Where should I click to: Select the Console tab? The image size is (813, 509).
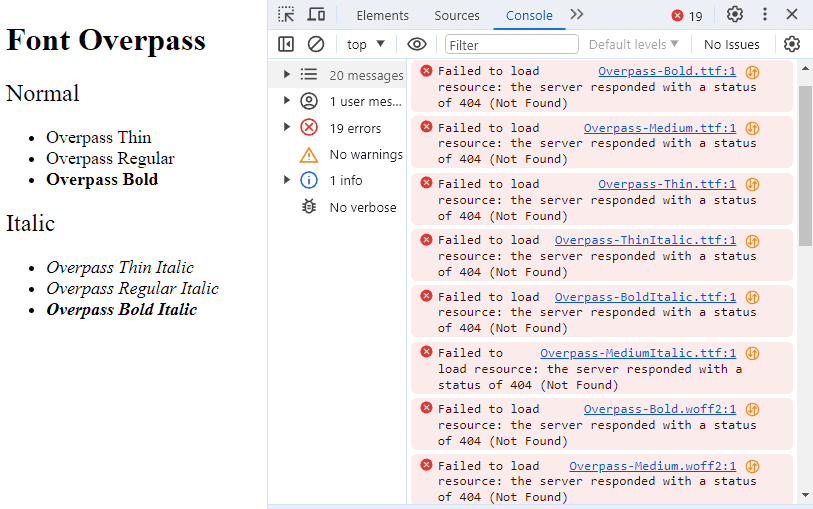[529, 16]
